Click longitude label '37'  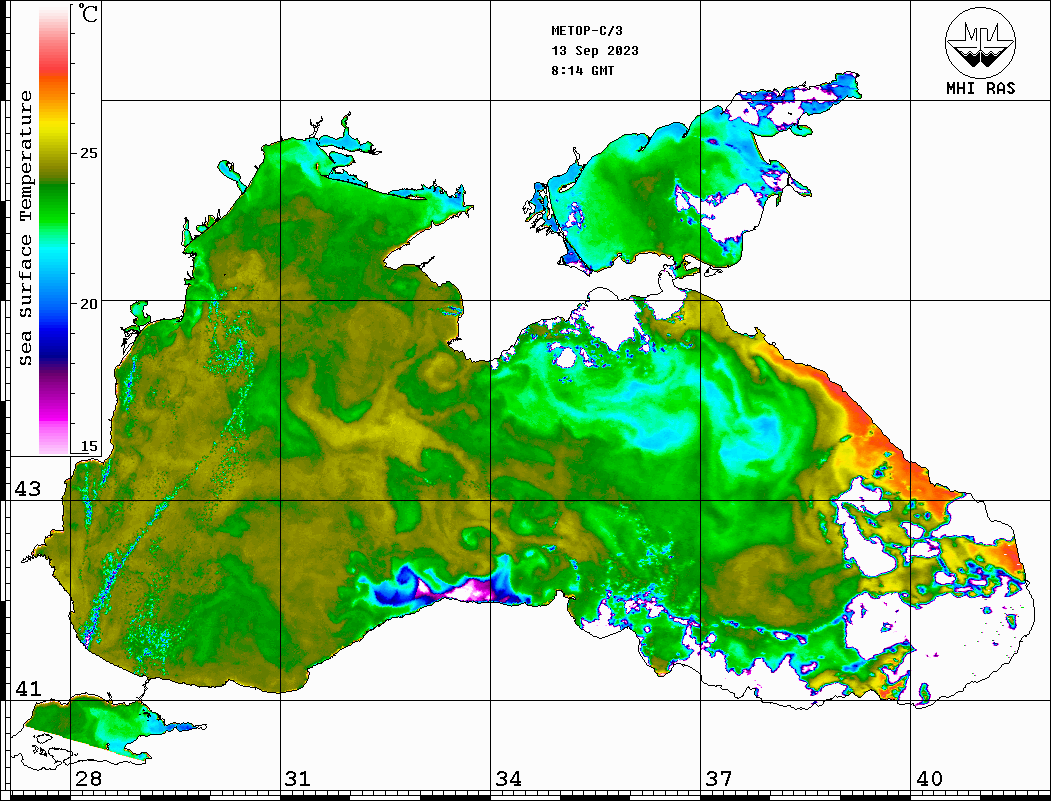[x=719, y=778]
